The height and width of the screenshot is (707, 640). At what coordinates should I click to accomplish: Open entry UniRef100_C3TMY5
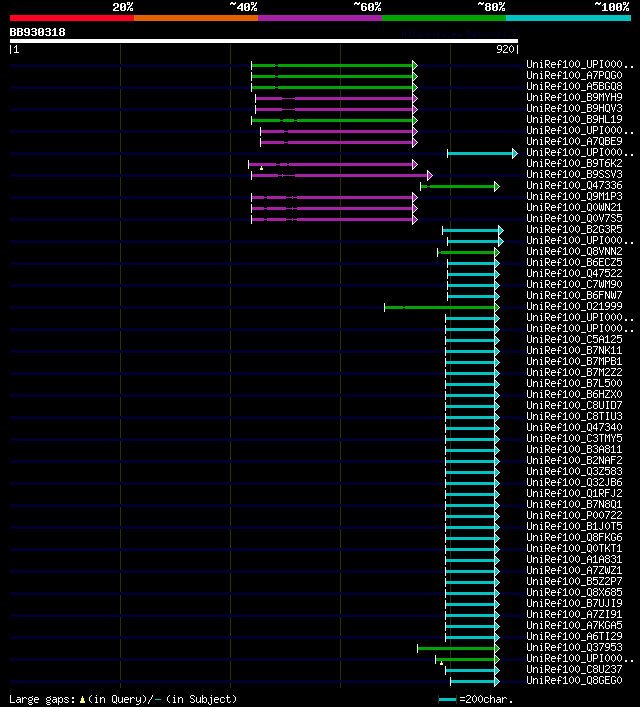(x=574, y=438)
